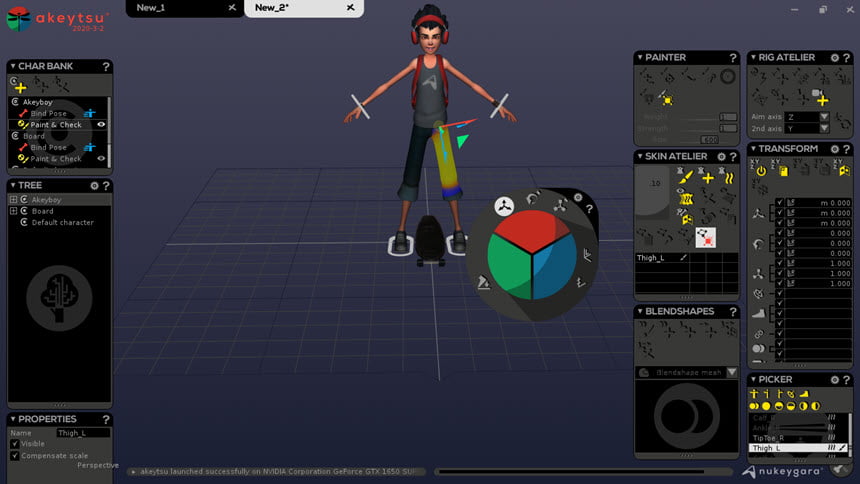Select Akeyboy Bind Pose in Char Bank
The image size is (860, 484).
click(x=48, y=114)
